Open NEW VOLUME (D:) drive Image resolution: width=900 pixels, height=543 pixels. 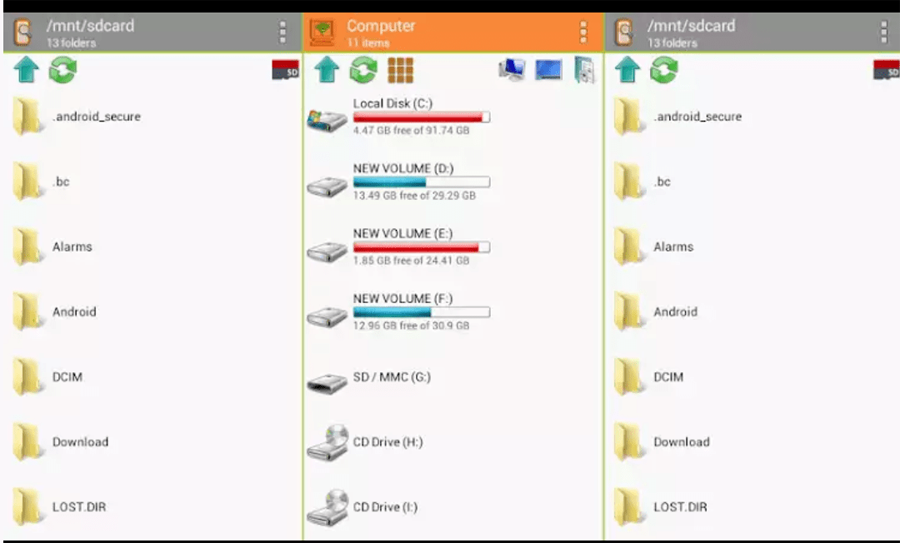(x=453, y=182)
